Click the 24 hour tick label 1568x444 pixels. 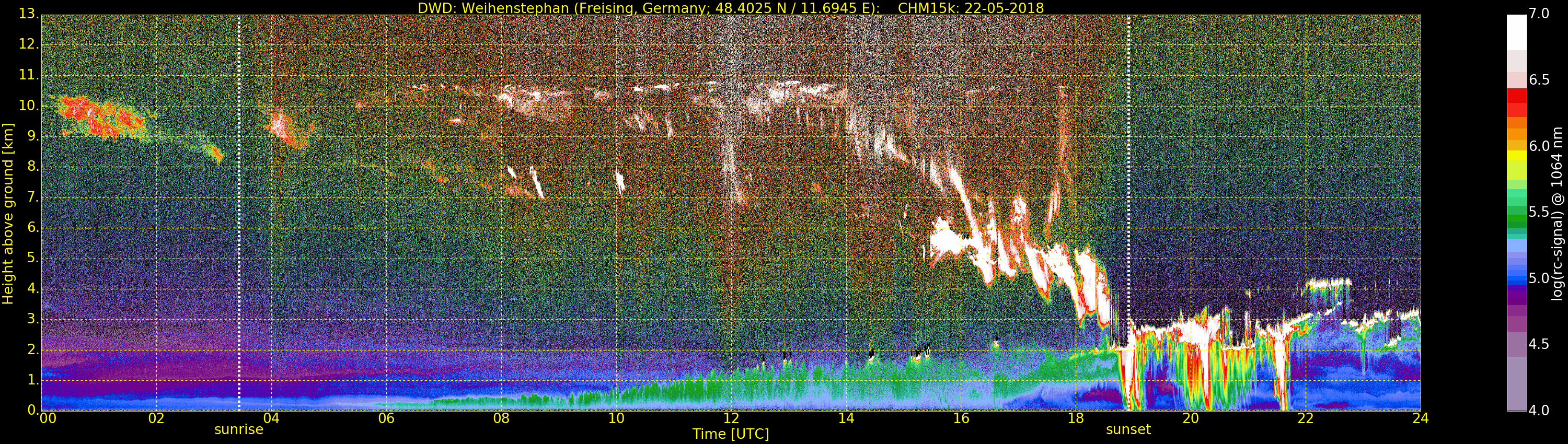pyautogui.click(x=1420, y=418)
